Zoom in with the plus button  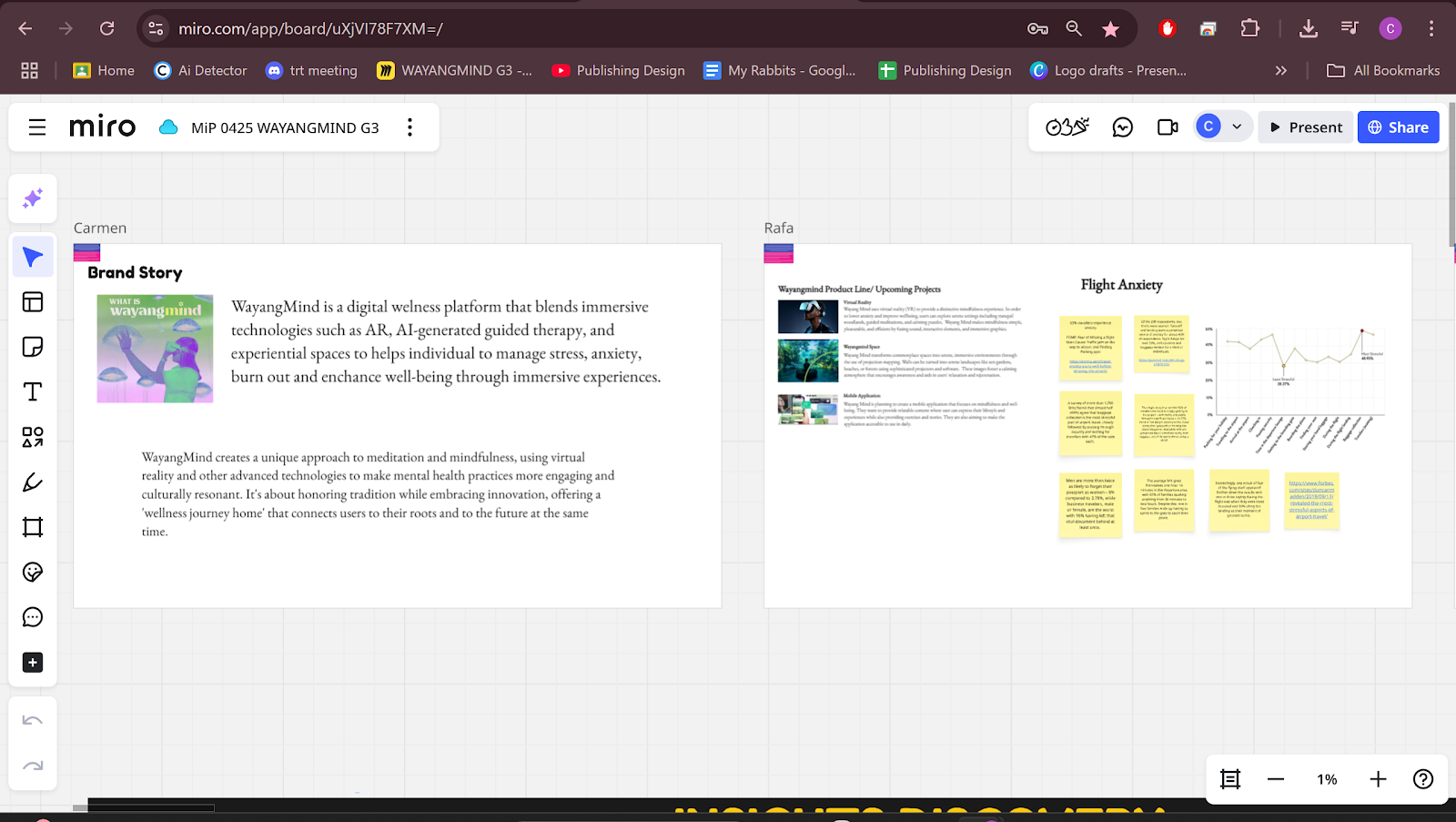pyautogui.click(x=1378, y=779)
